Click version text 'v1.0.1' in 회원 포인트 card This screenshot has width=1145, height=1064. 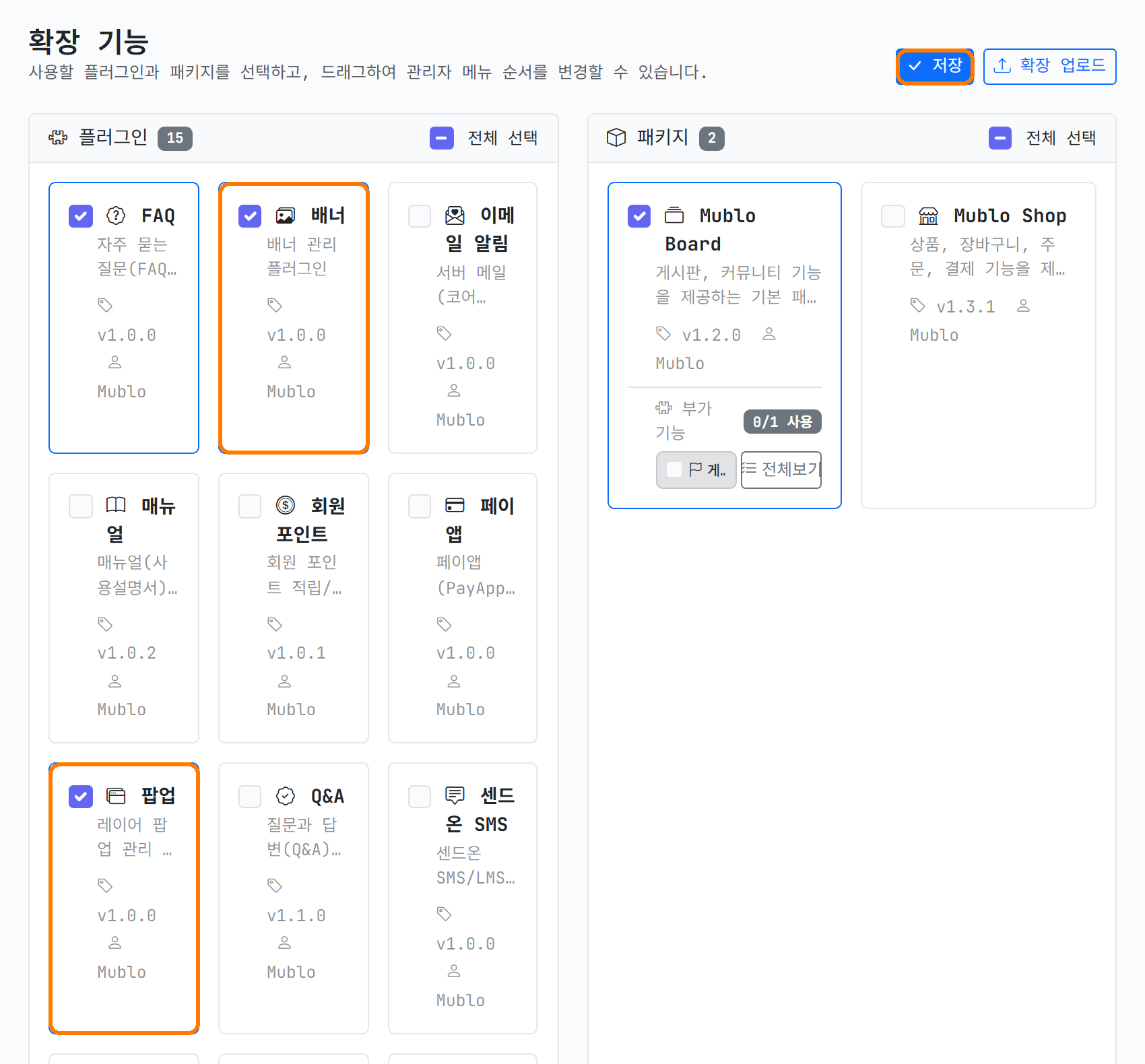296,653
